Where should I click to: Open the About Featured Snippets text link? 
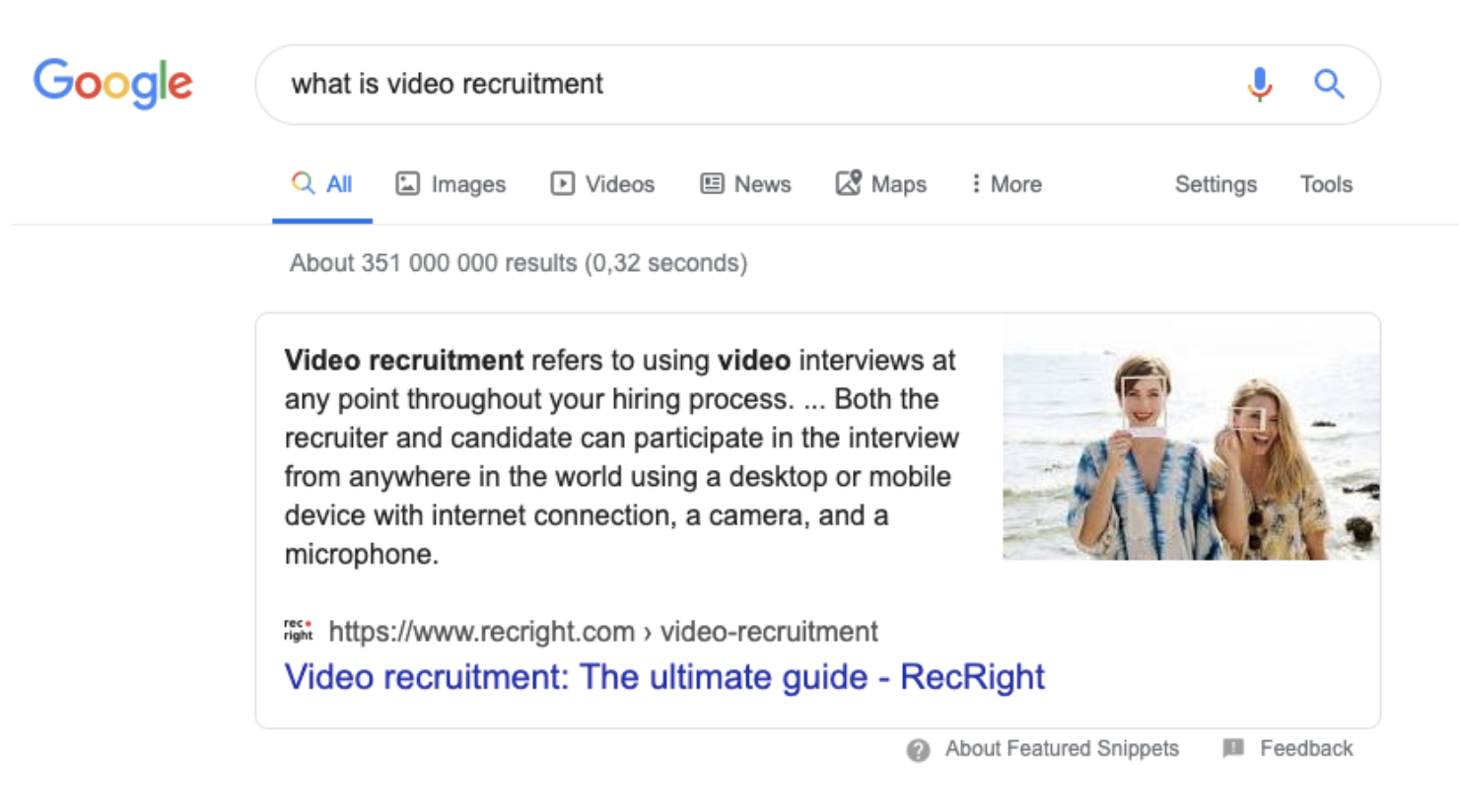click(1062, 749)
